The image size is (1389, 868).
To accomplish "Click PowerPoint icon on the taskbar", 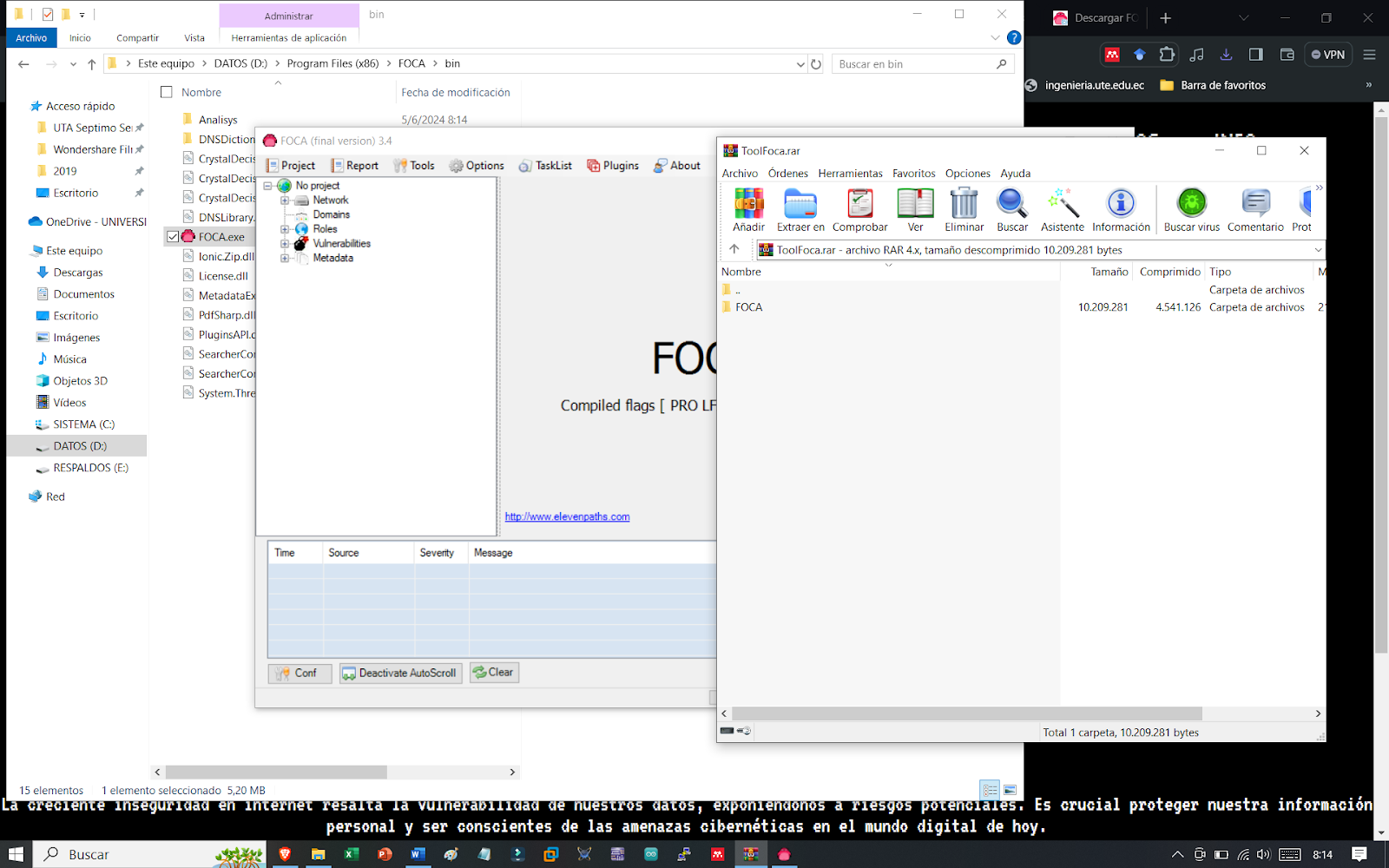I will pos(385,854).
